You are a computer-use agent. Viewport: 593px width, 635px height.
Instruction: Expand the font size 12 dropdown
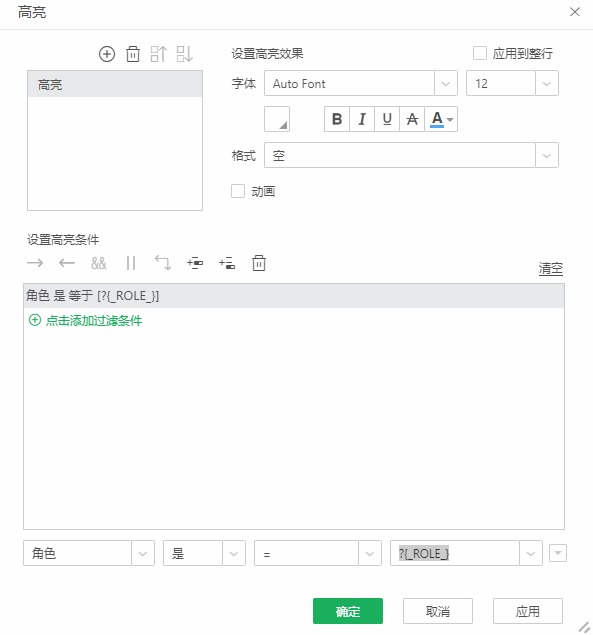click(x=547, y=83)
